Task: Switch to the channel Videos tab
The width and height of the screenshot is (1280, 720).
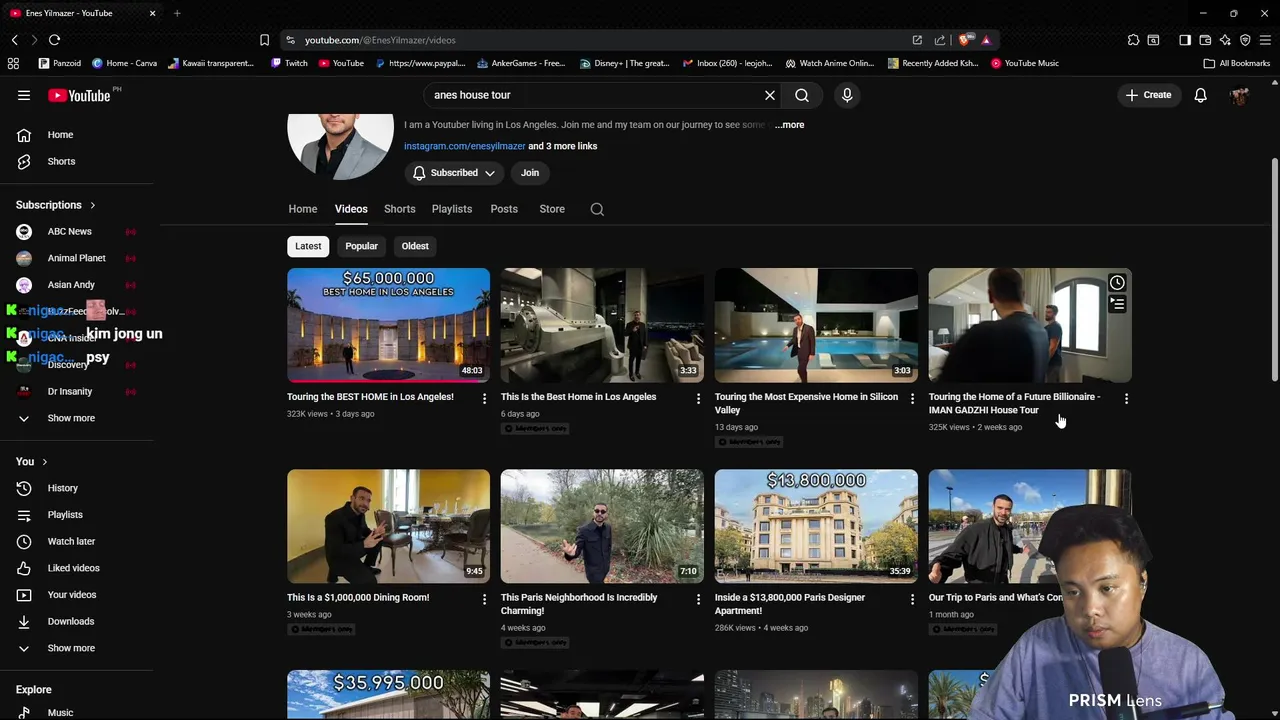Action: (351, 209)
